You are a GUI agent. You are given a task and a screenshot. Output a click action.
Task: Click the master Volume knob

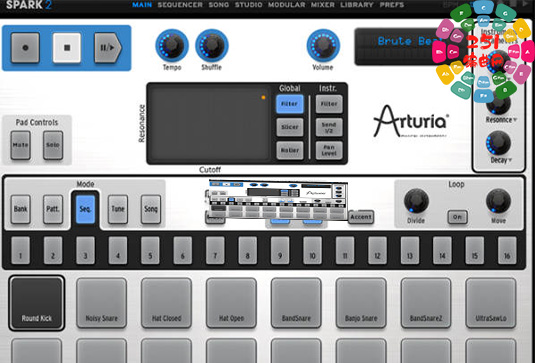[323, 45]
